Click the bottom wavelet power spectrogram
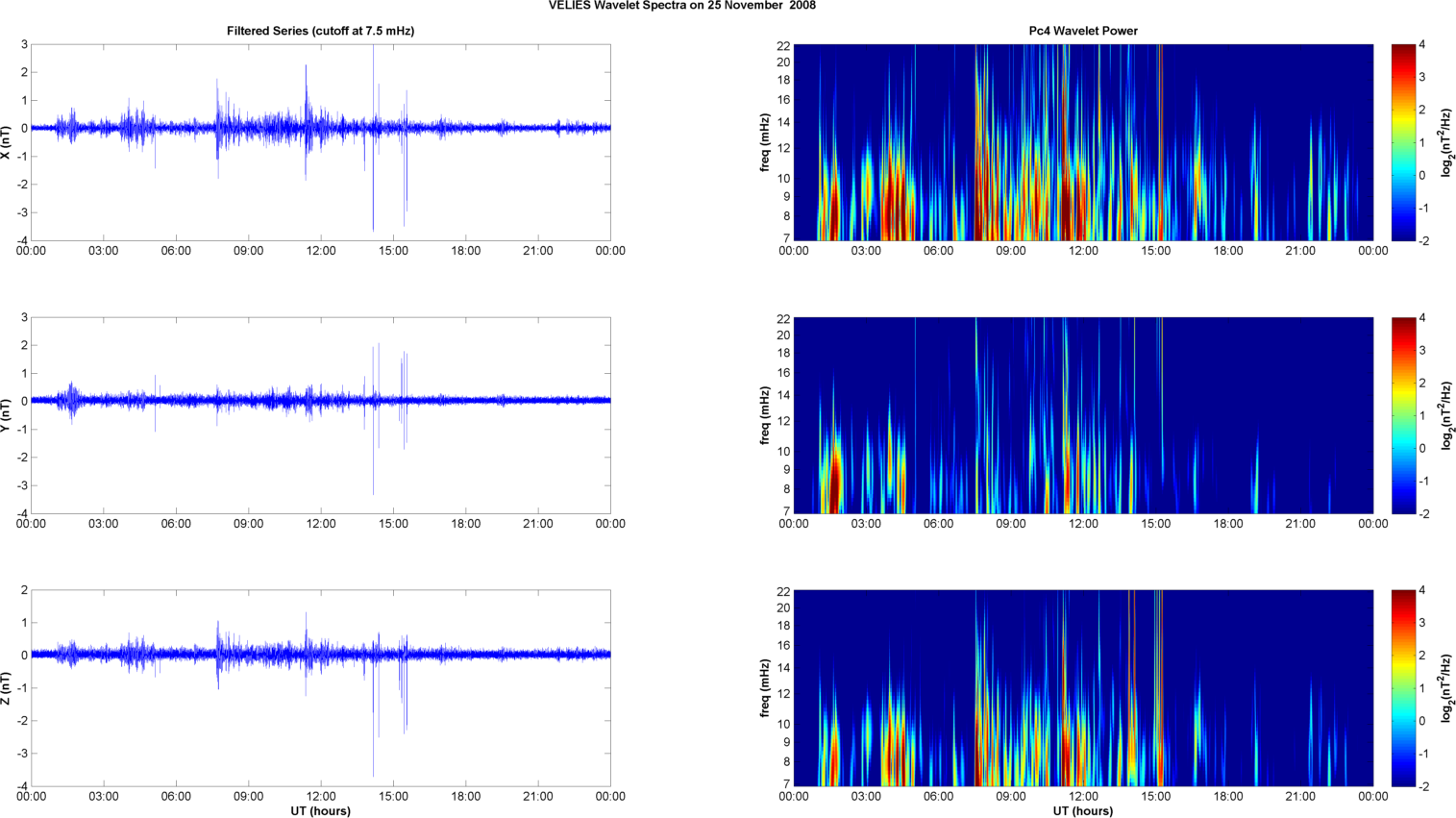This screenshot has height=818, width=1456. click(1083, 688)
